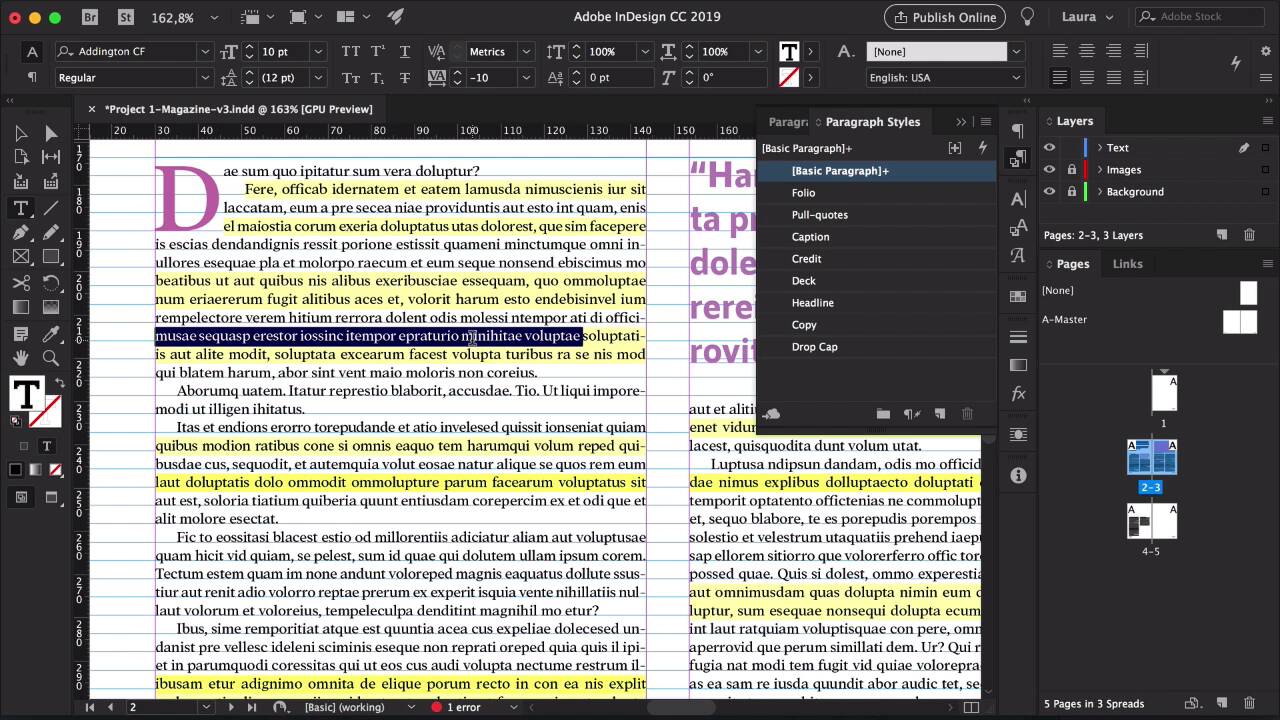Switch to the Links tab
Screen dimensions: 1280x720
pyautogui.click(x=1127, y=264)
